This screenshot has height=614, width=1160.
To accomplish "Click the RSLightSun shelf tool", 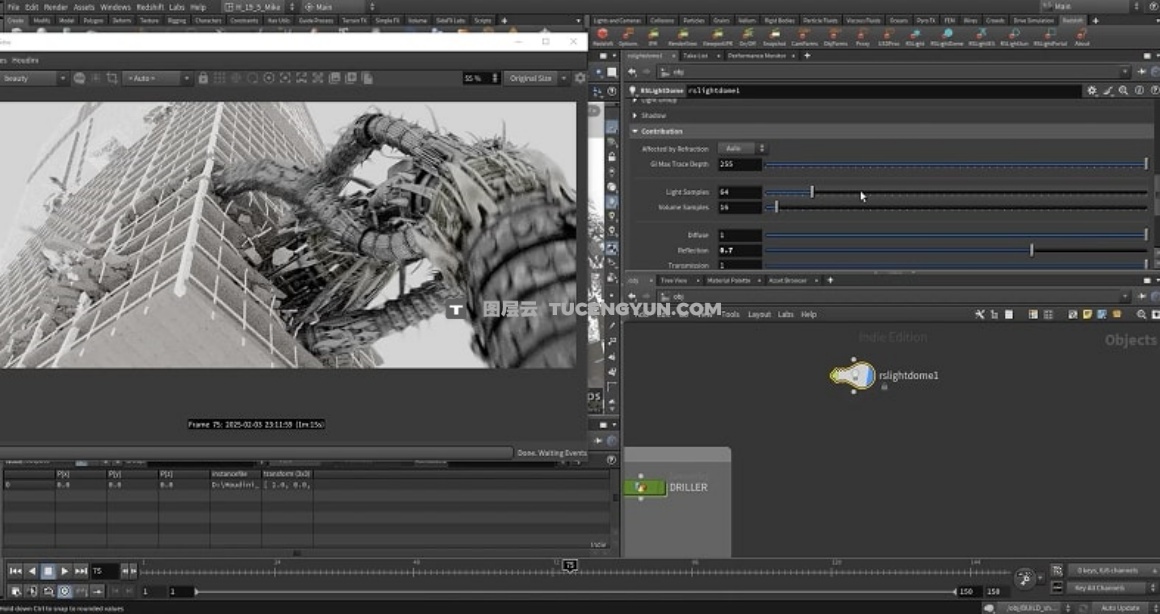I will click(x=1013, y=36).
